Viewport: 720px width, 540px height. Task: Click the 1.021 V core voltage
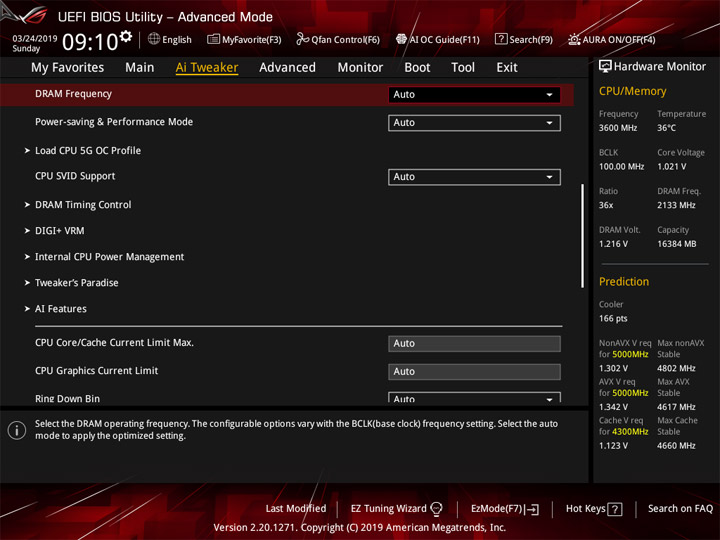[671, 166]
